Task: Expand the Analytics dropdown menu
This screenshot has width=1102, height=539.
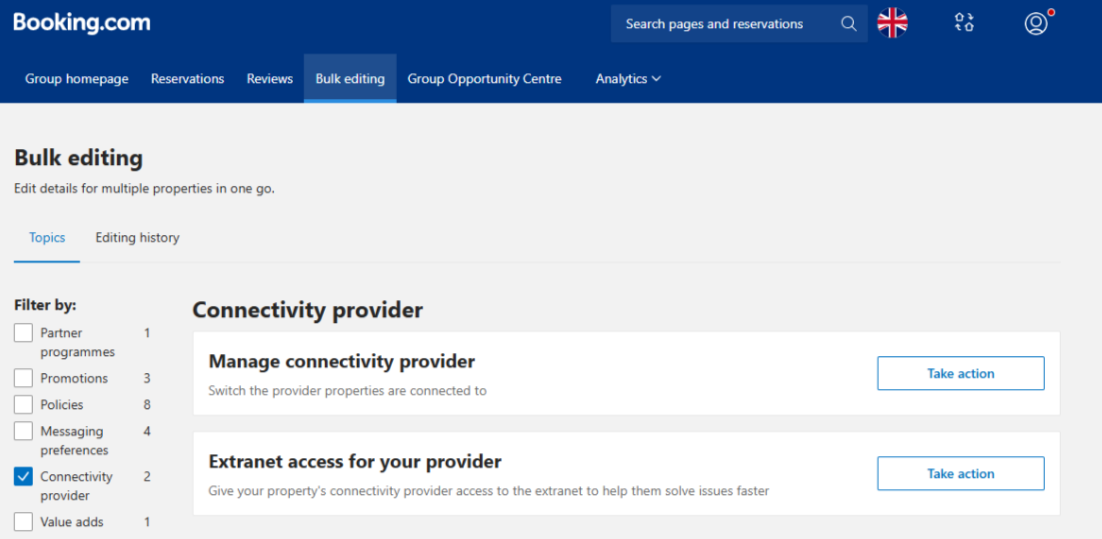Action: (x=628, y=79)
